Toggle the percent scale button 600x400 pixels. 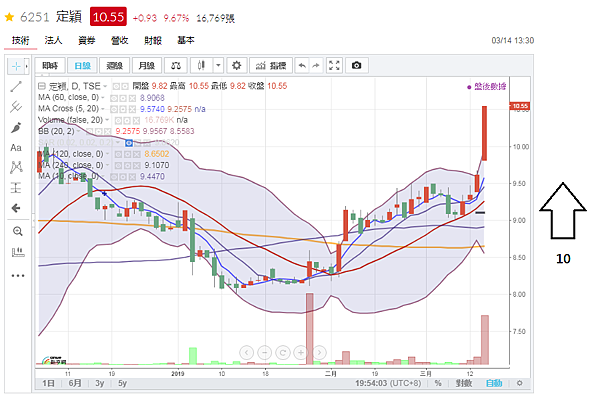(438, 383)
